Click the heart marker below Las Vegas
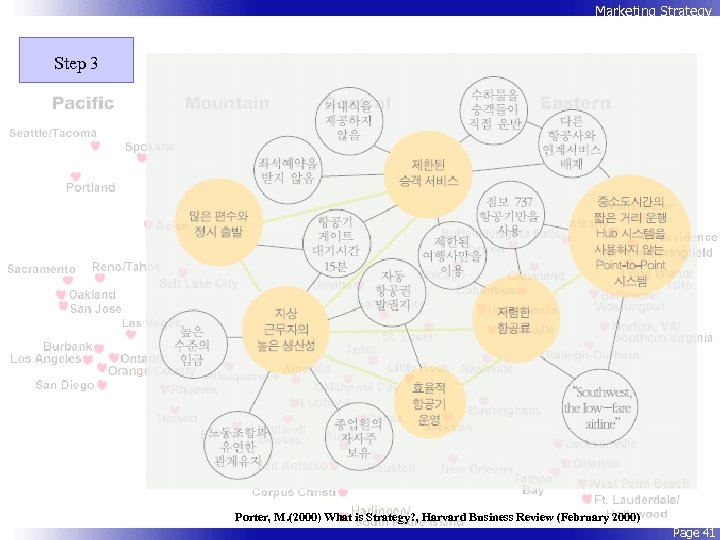Image resolution: width=720 pixels, height=540 pixels. pyautogui.click(x=131, y=334)
